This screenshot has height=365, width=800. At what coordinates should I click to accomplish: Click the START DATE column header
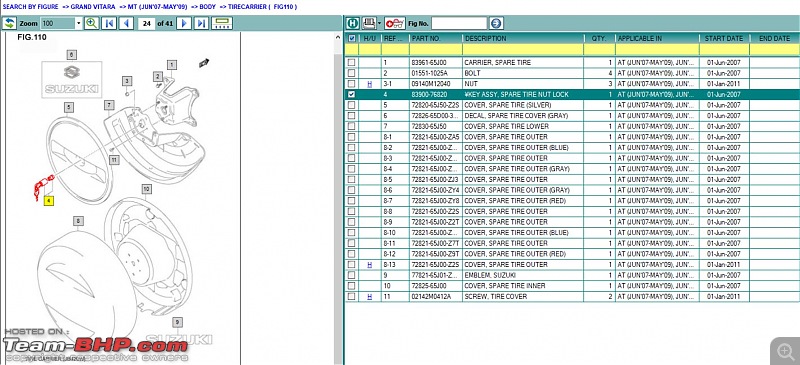point(724,38)
